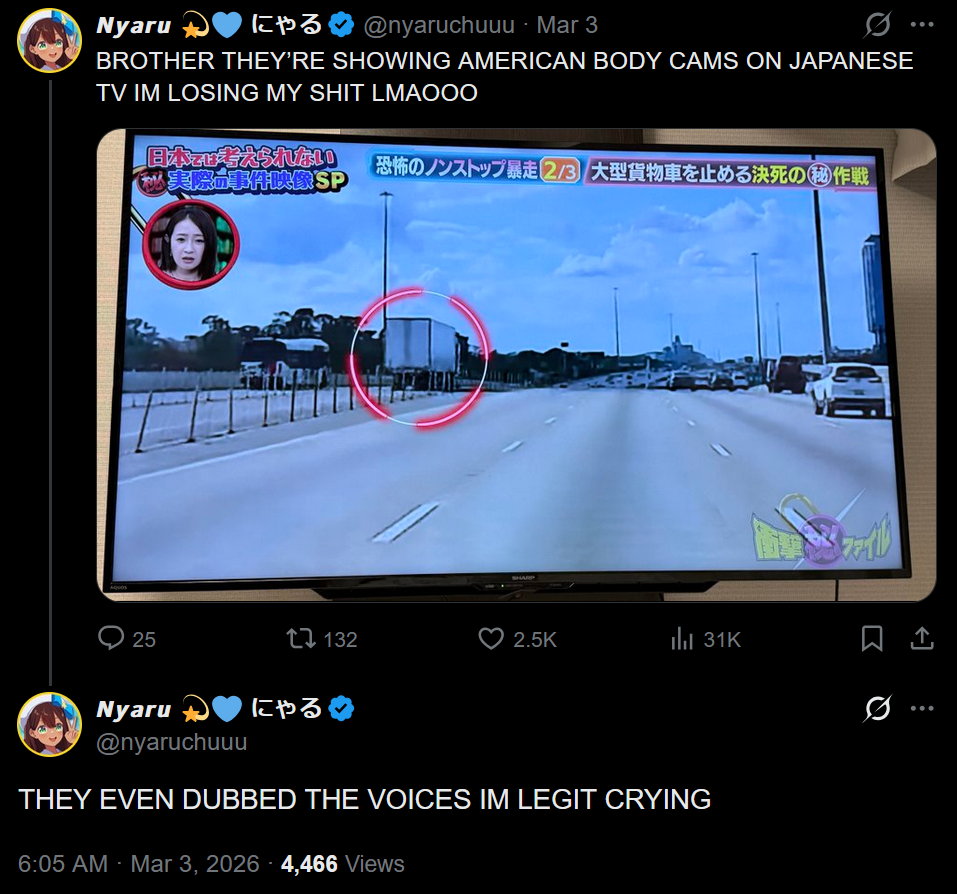Click the 4,466 Views count
Screen dimensions: 957x894
[342, 864]
